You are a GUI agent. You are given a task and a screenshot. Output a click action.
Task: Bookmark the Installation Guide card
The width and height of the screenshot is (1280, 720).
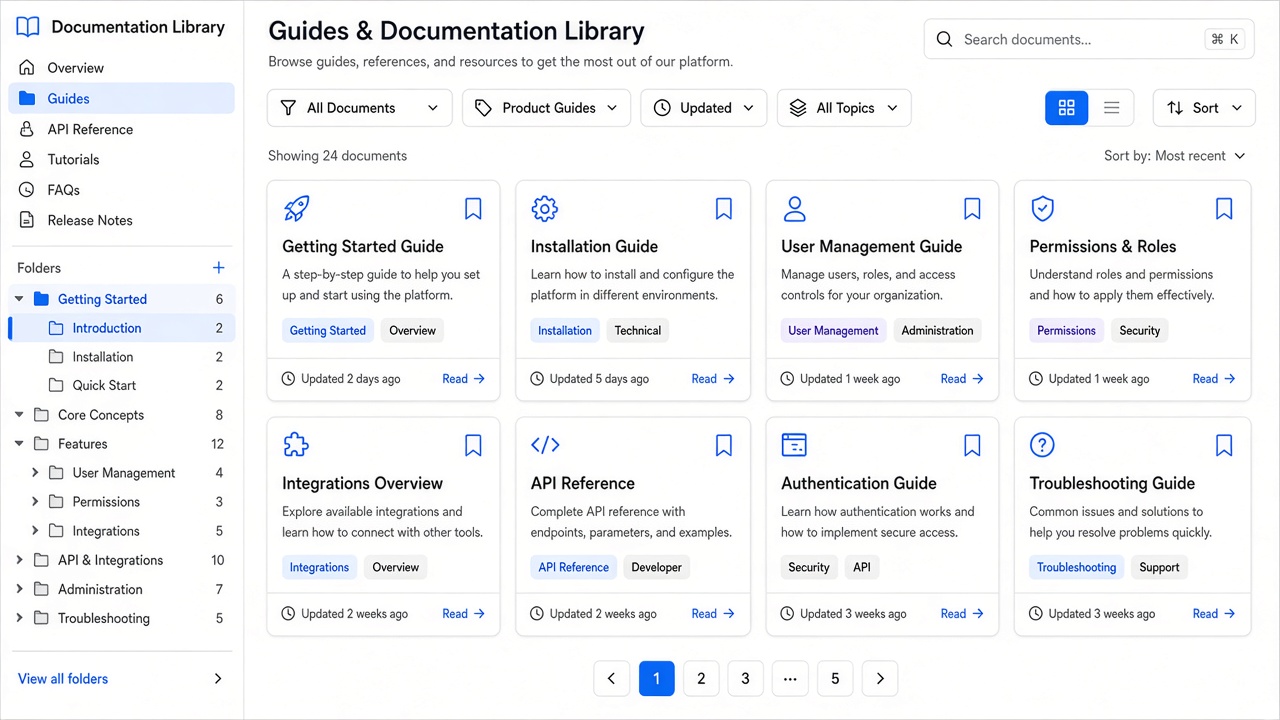click(724, 208)
